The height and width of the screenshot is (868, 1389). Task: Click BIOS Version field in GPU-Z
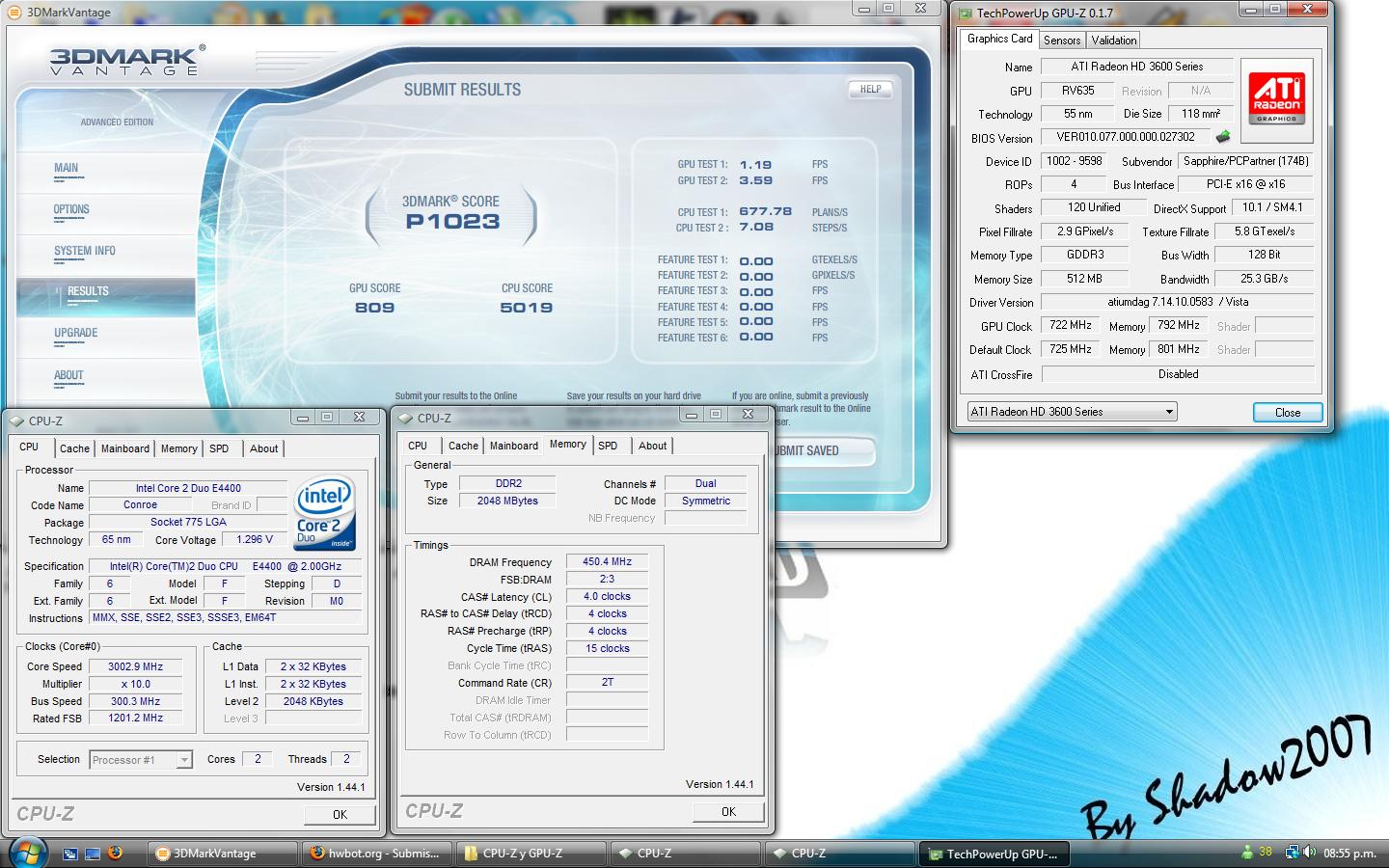pos(1126,137)
